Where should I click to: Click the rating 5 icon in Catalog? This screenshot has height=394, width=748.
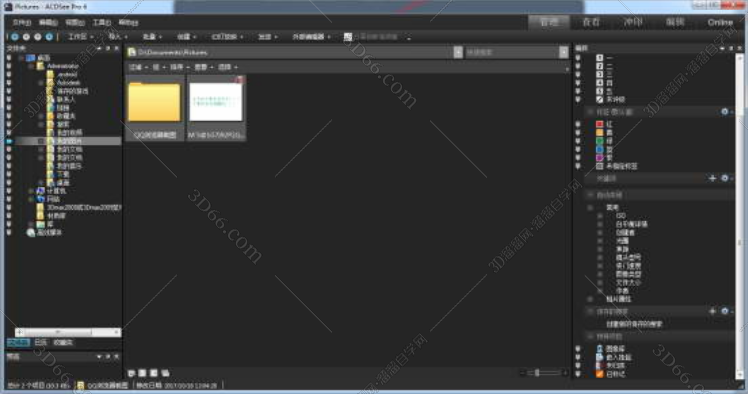coord(600,91)
